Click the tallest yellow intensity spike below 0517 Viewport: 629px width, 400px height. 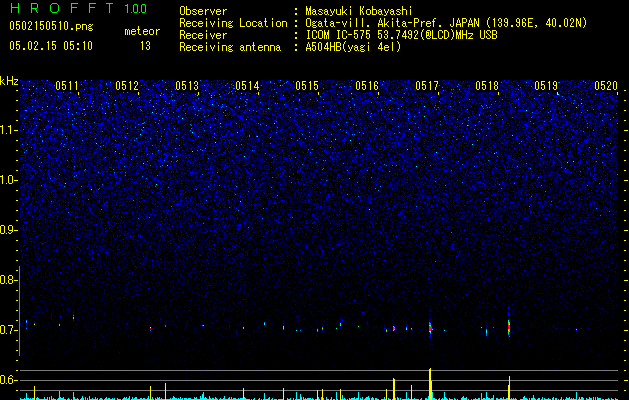coord(430,384)
